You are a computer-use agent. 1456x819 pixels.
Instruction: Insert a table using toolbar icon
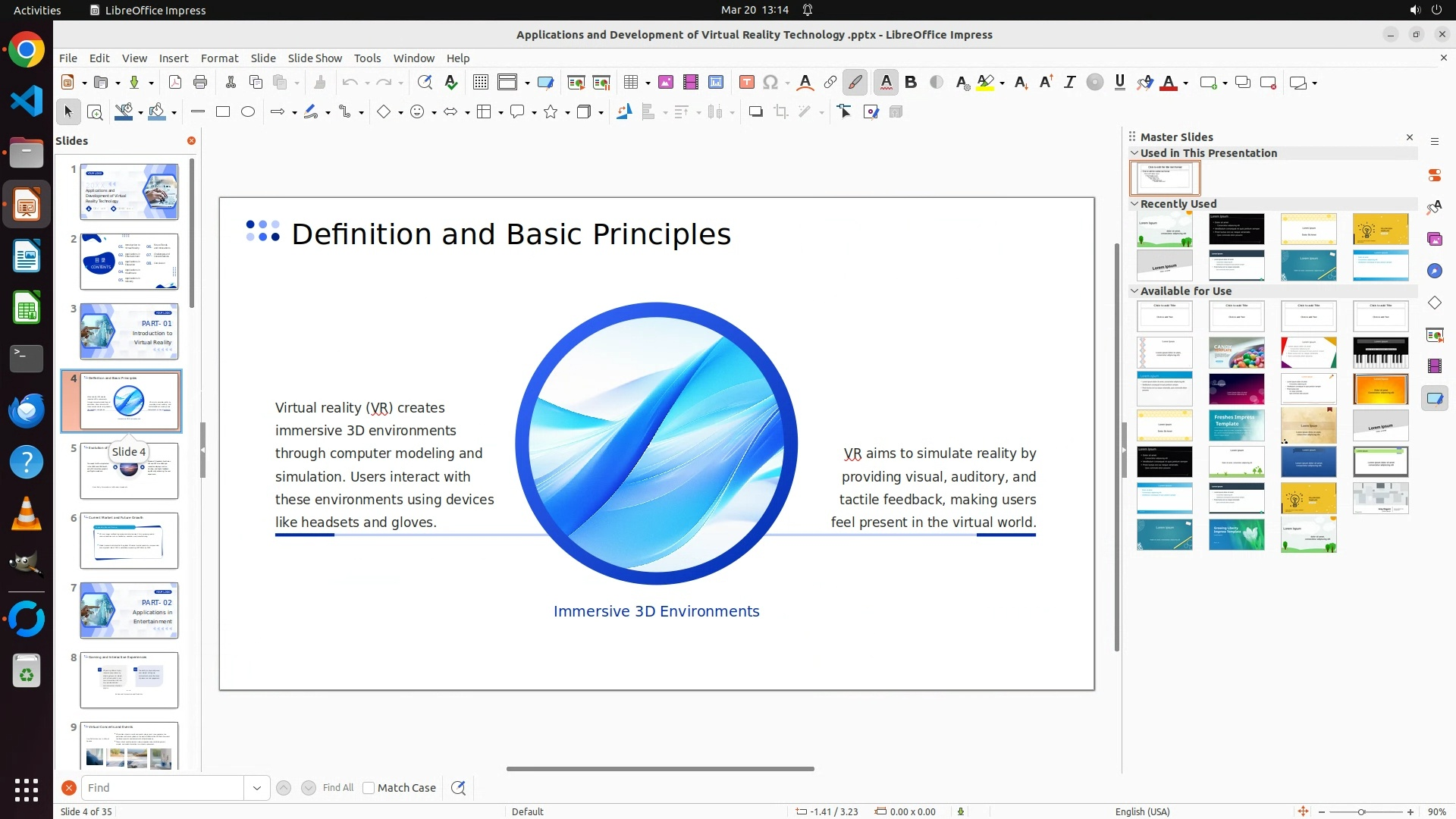631,83
